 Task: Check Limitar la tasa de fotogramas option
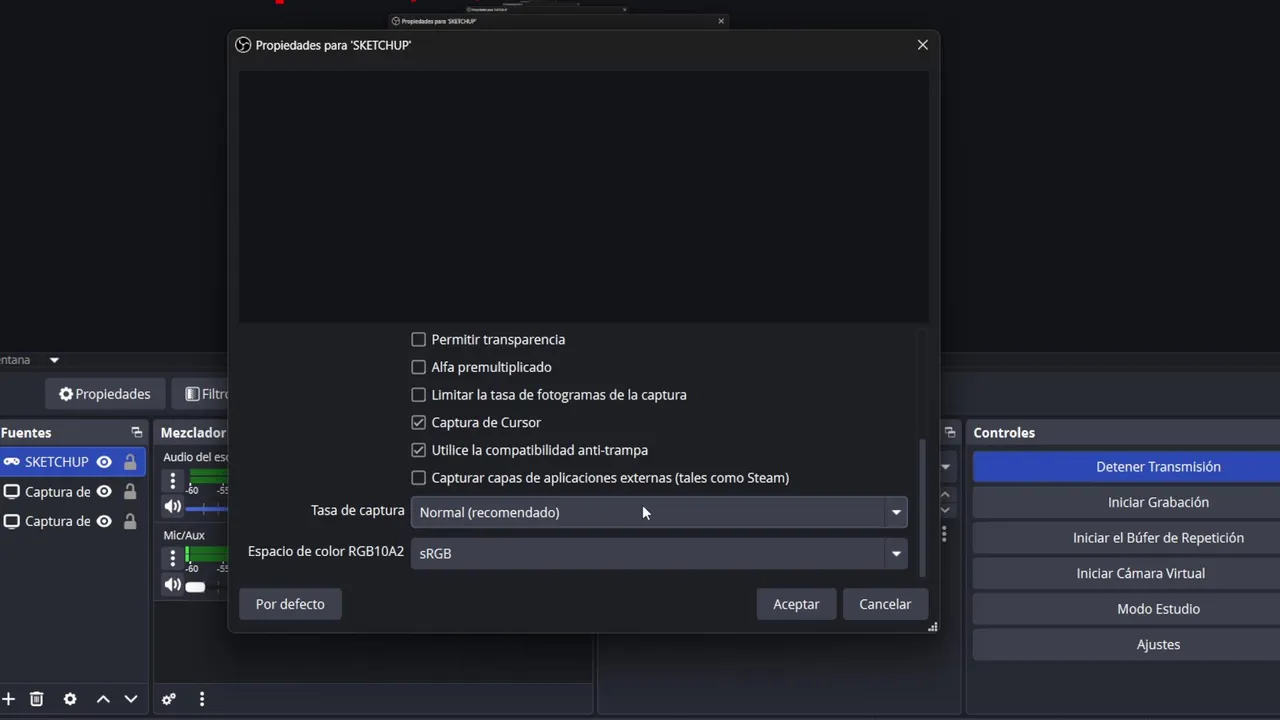419,395
